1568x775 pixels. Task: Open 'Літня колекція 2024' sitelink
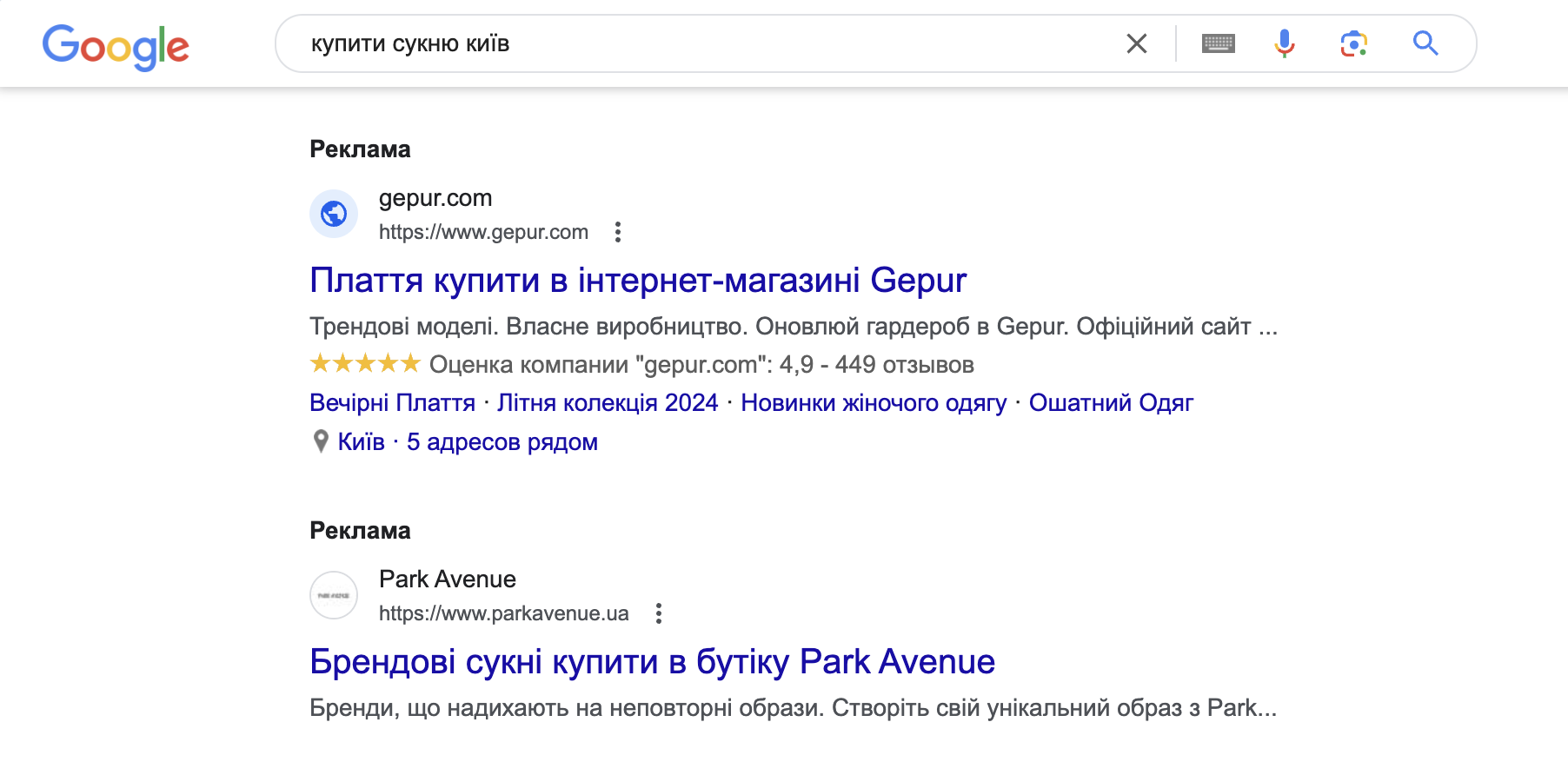(x=608, y=403)
